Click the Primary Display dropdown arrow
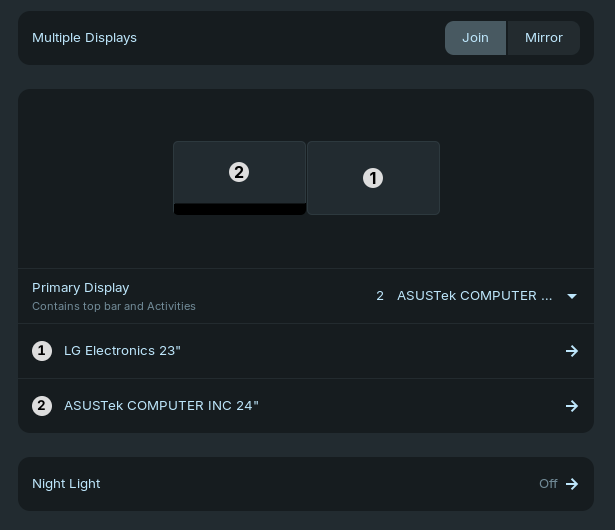The height and width of the screenshot is (530, 615). coord(572,296)
